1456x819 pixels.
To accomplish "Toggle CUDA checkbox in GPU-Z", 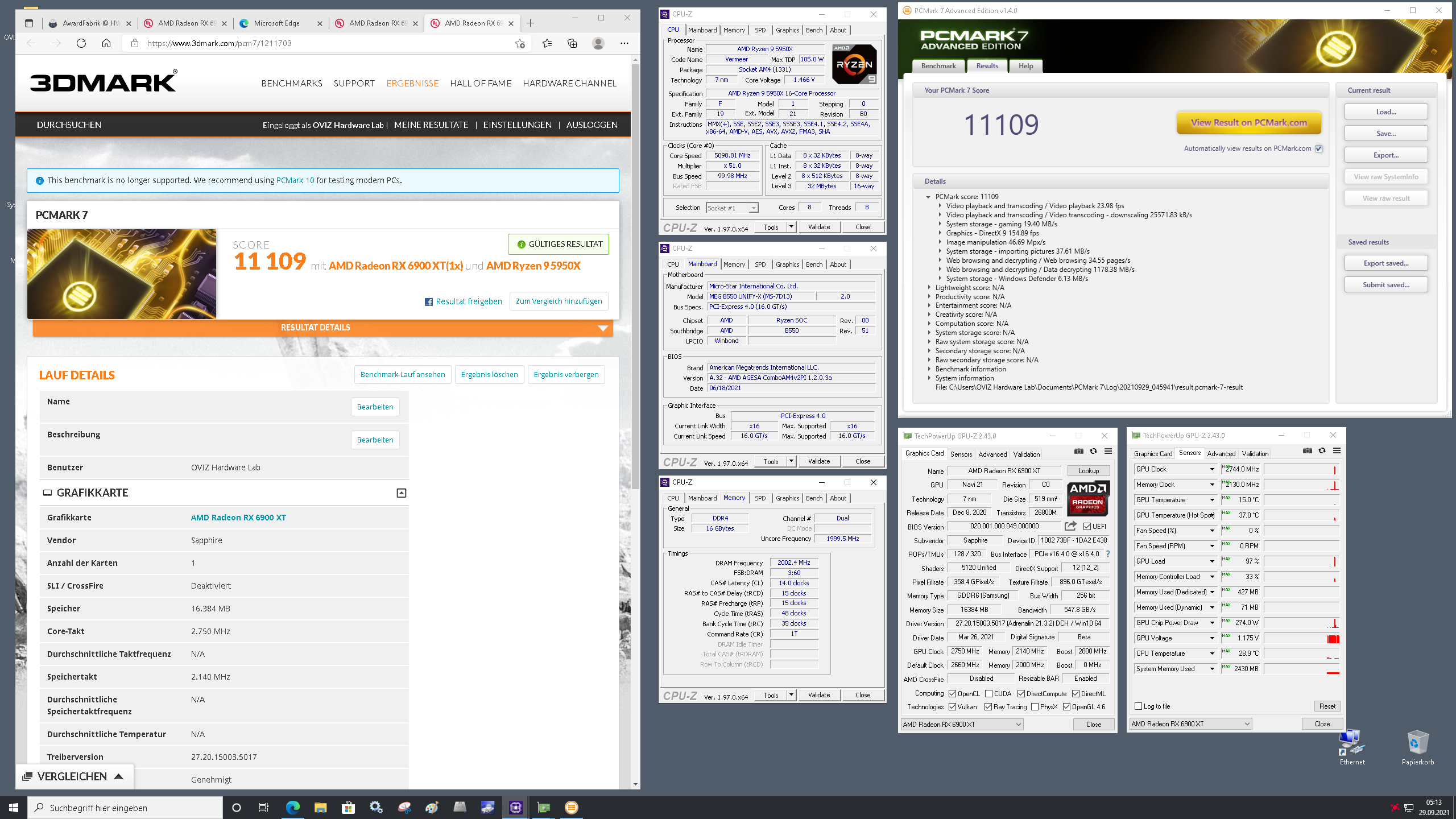I will (989, 694).
